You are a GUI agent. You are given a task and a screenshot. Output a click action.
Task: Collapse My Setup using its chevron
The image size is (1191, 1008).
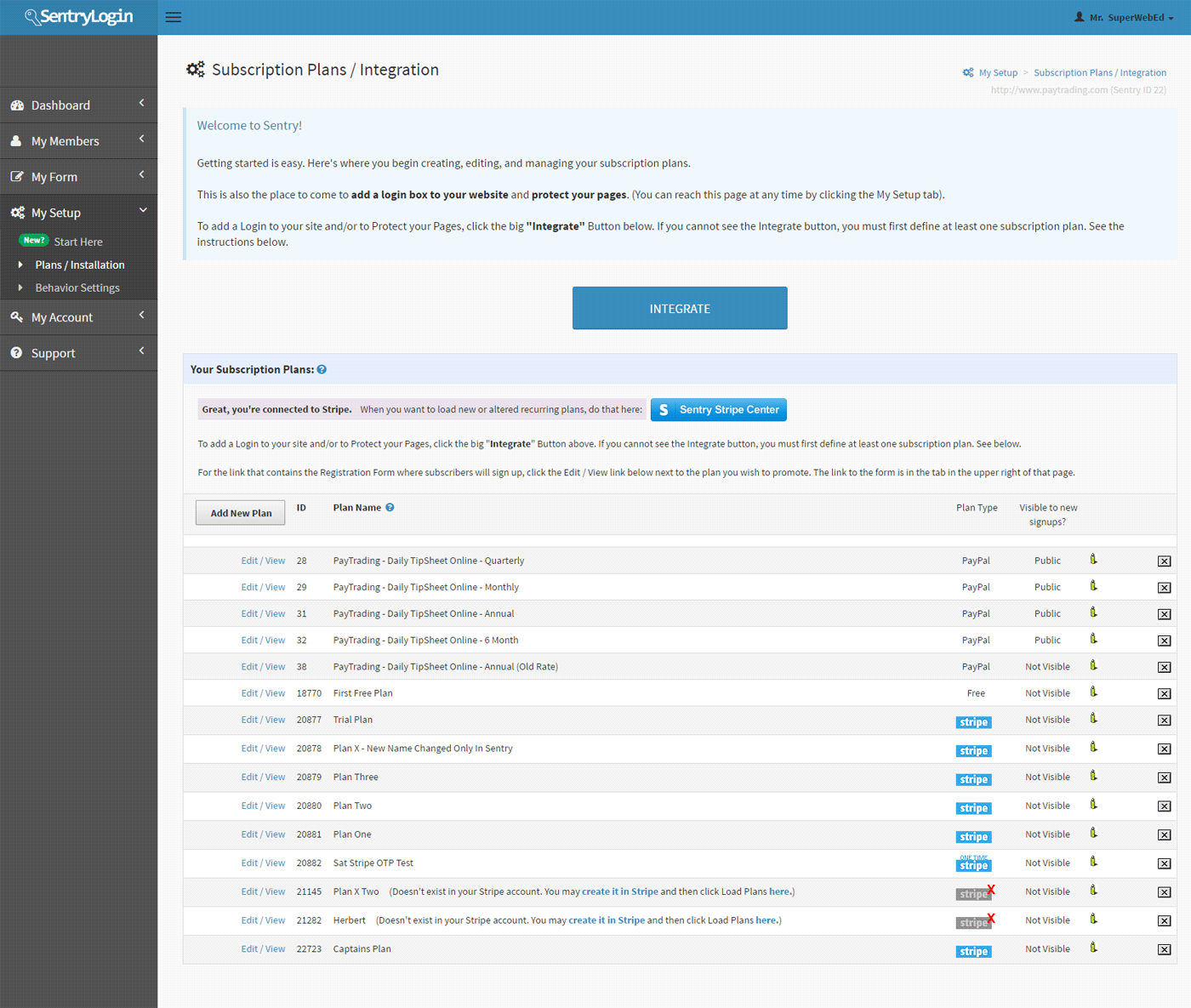click(142, 210)
